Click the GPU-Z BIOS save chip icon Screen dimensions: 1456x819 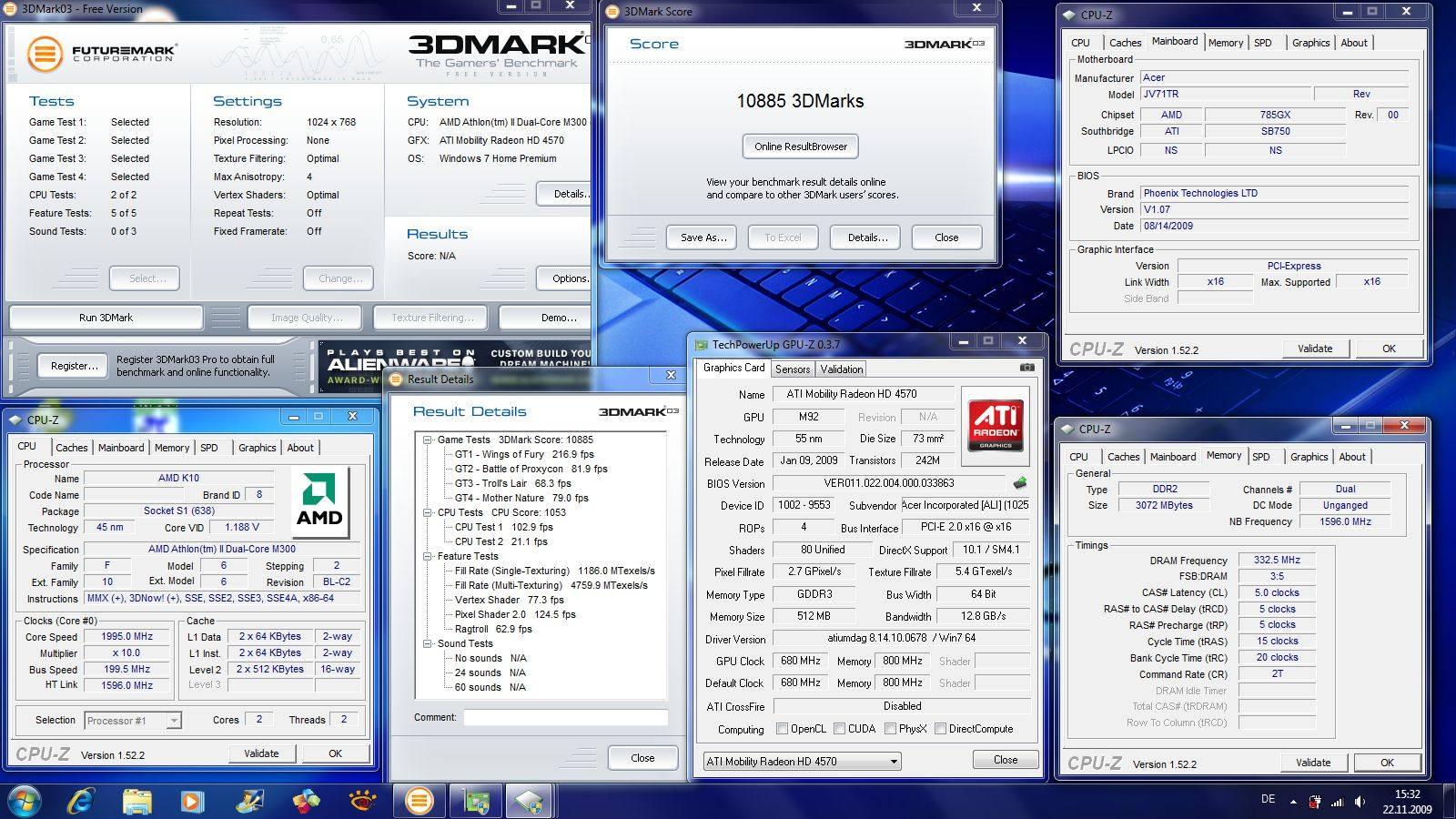tap(1019, 483)
